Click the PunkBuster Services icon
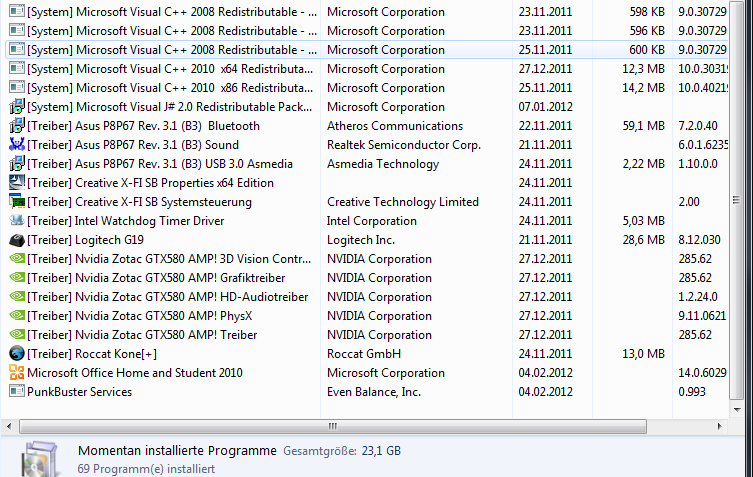This screenshot has height=477, width=753. click(17, 391)
